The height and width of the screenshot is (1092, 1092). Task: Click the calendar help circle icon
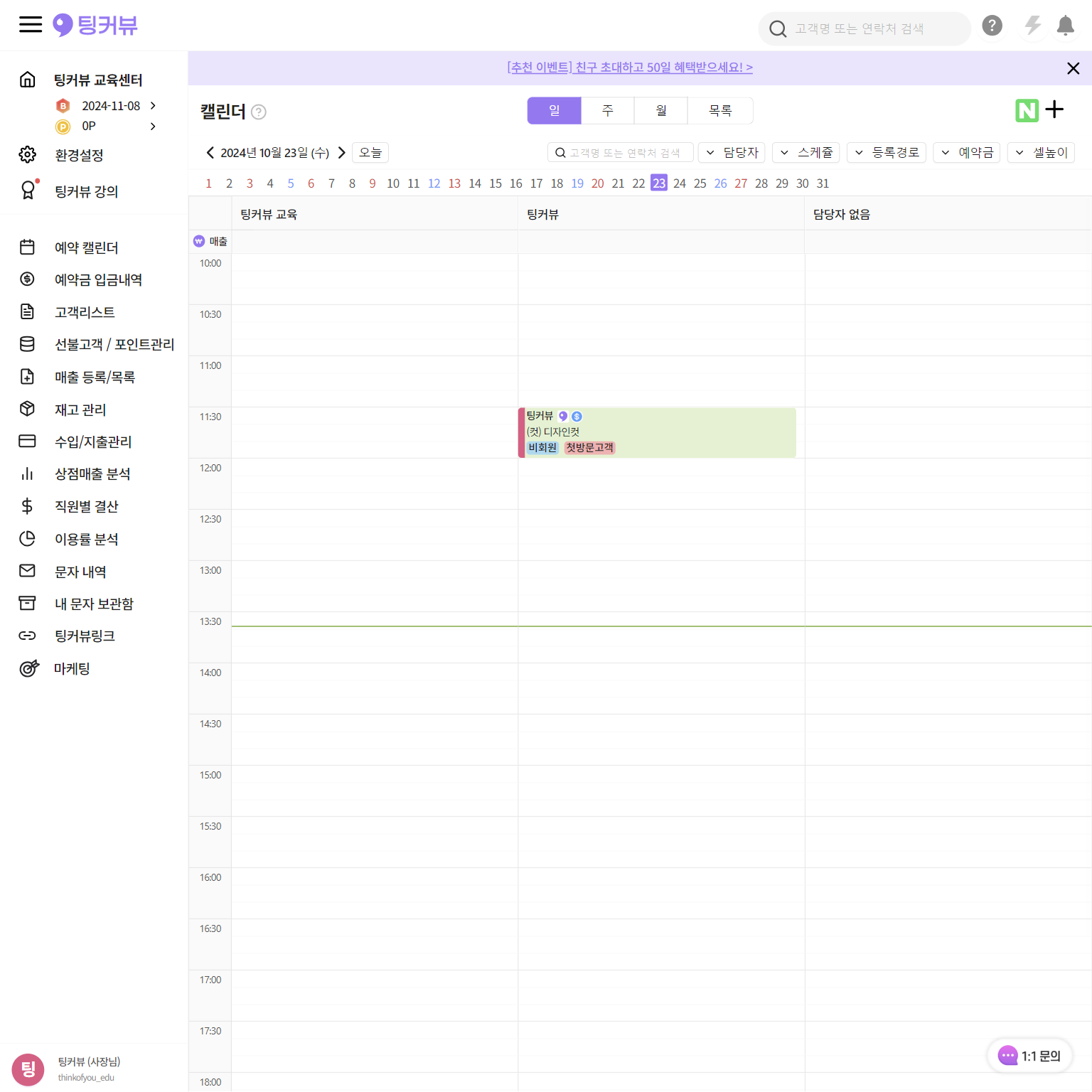259,112
